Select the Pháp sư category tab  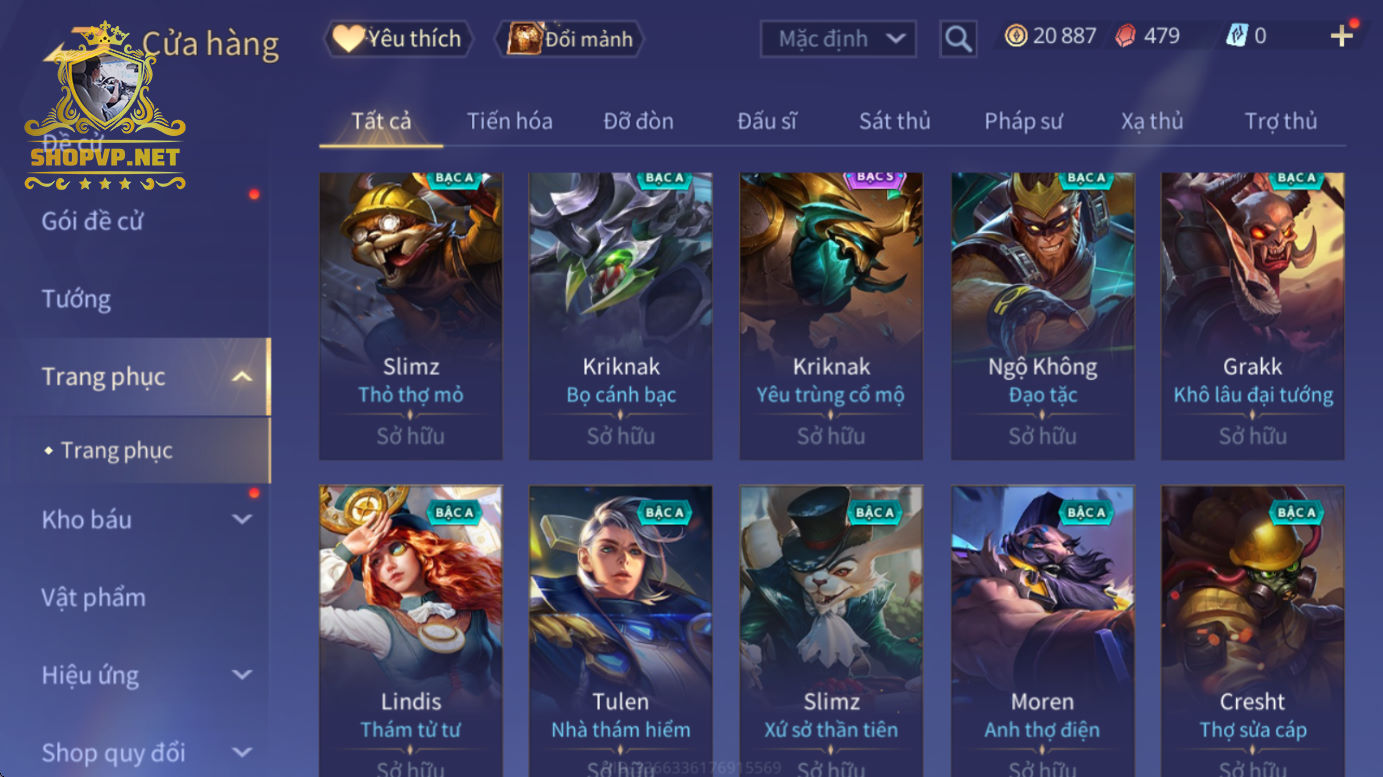[1023, 121]
